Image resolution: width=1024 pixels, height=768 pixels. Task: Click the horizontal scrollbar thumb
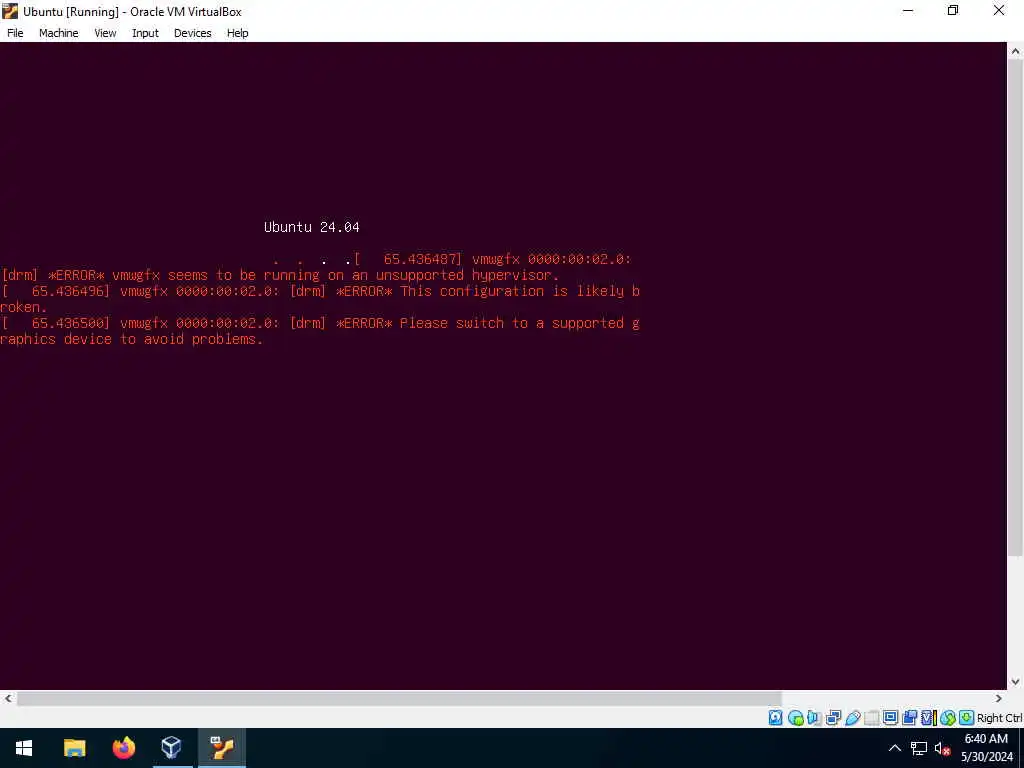(398, 699)
